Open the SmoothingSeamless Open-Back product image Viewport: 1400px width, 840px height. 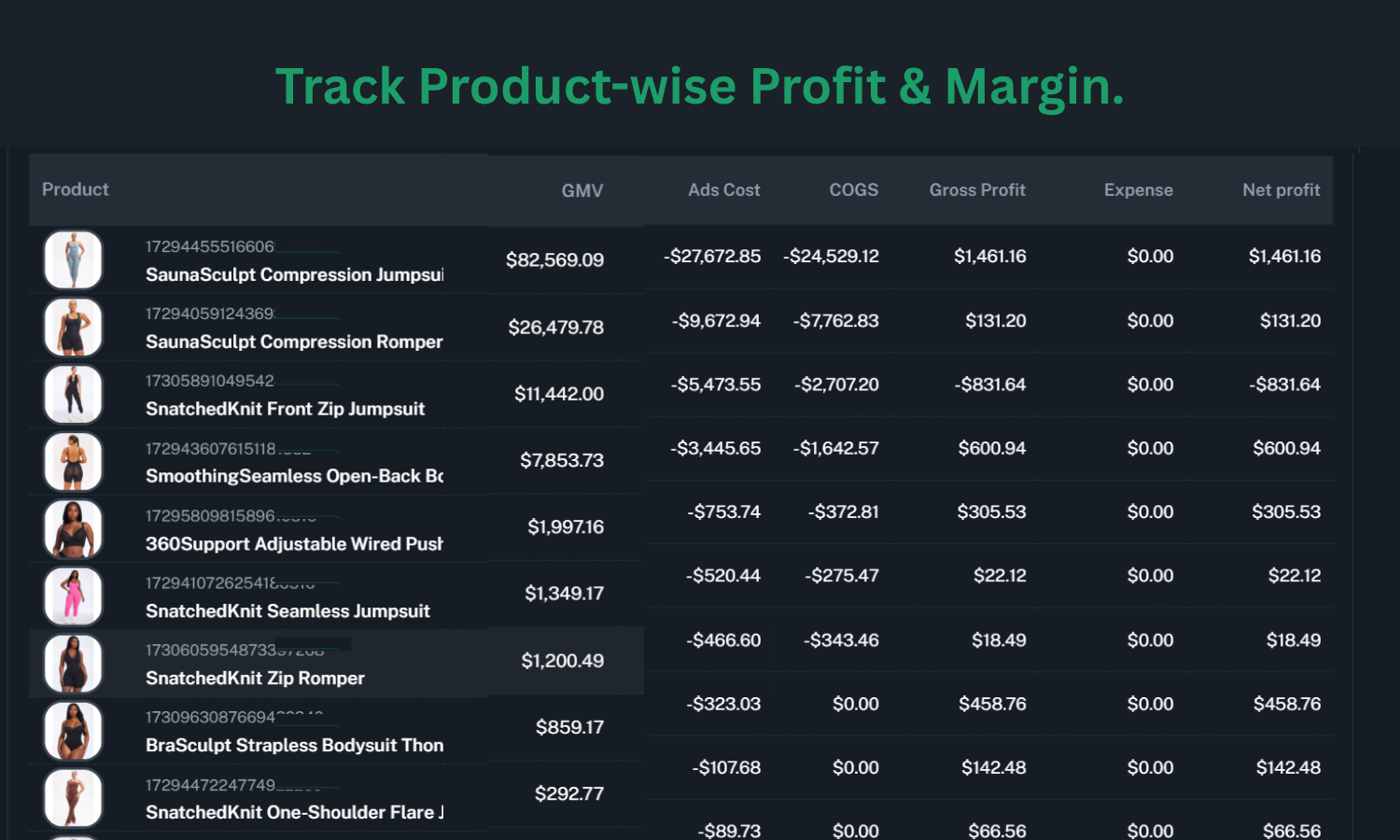click(73, 462)
